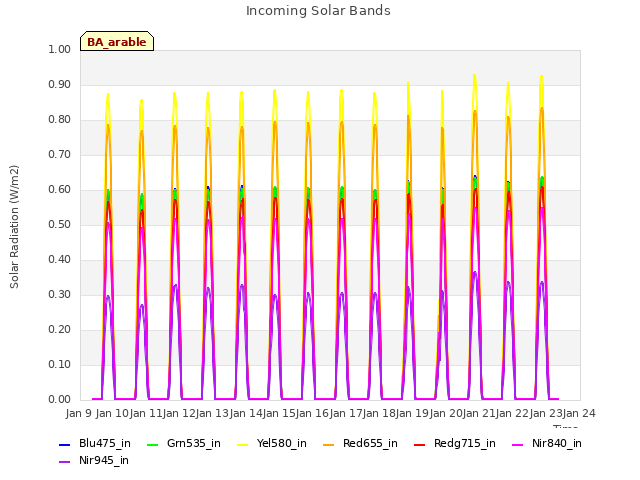Click the Red655_in legend color swatch
This screenshot has height=480, width=640.
pos(329,444)
